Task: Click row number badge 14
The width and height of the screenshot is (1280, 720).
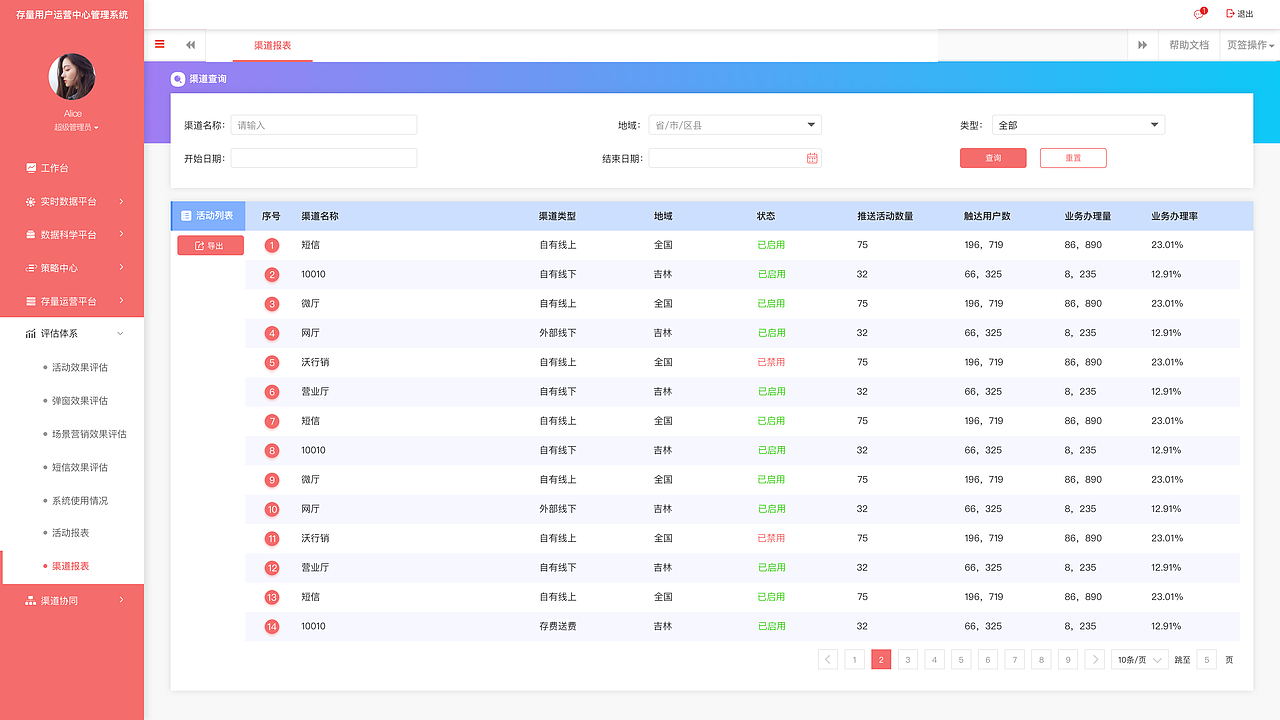Action: [272, 626]
